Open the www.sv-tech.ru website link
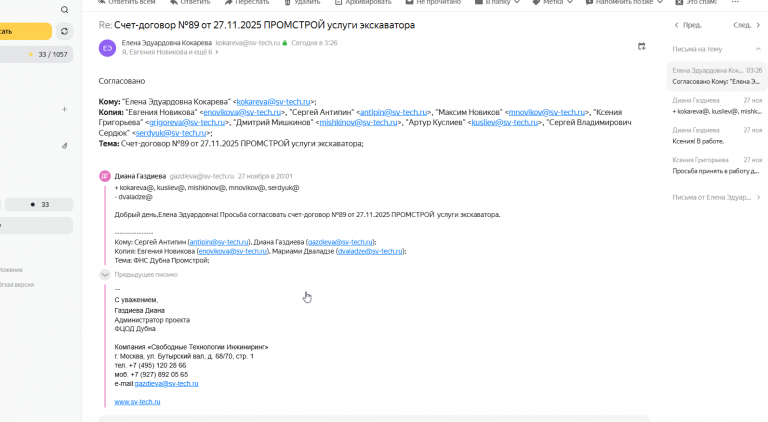 (x=137, y=402)
